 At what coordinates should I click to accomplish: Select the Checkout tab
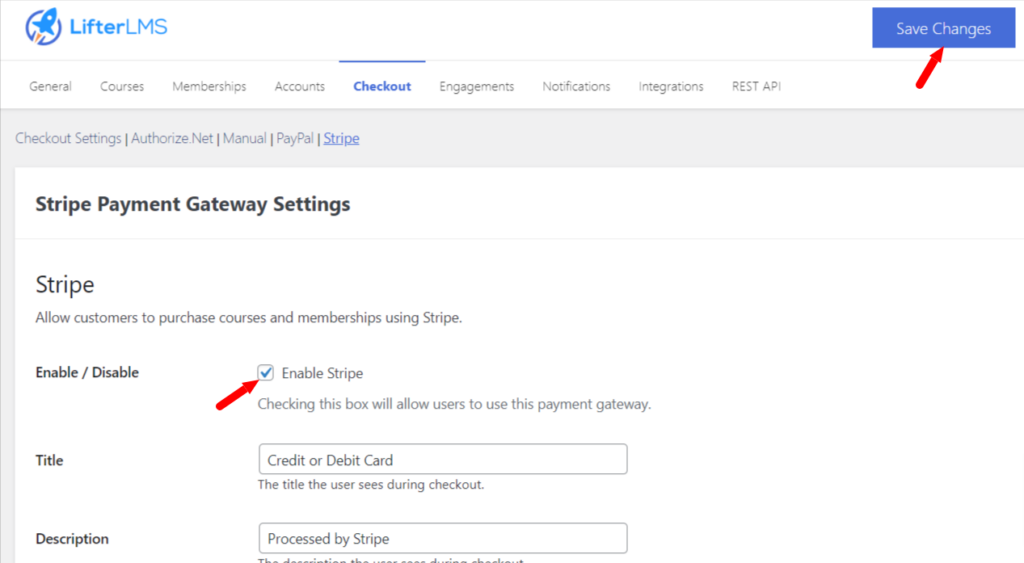[x=382, y=86]
